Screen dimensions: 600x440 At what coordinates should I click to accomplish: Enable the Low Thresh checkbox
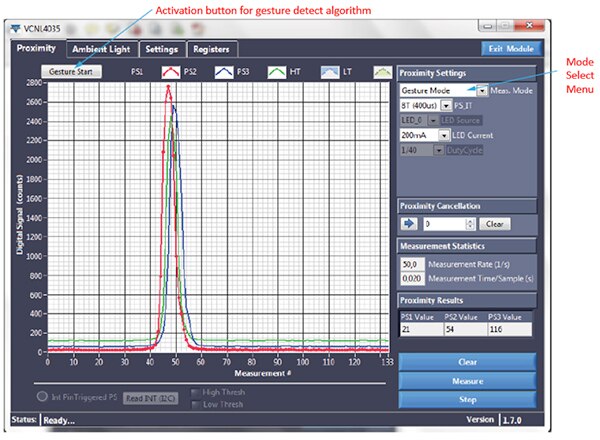point(196,404)
